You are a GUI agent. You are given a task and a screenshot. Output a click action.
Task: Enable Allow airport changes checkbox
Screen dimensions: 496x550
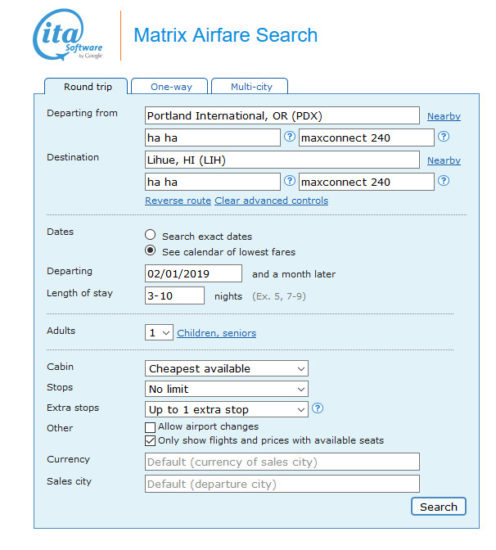coord(150,427)
